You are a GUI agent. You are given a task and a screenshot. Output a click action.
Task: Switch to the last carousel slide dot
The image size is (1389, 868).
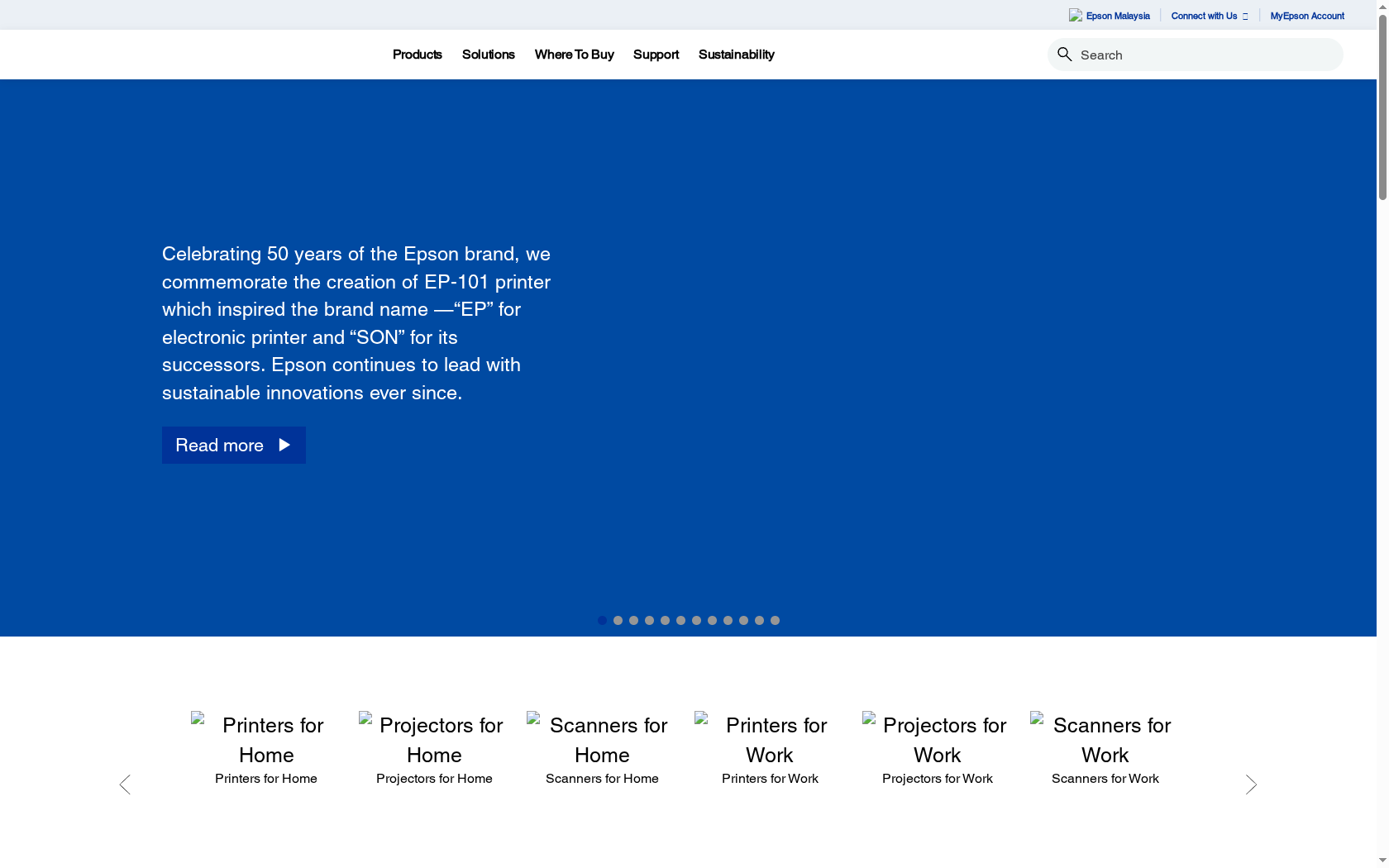coord(775,620)
